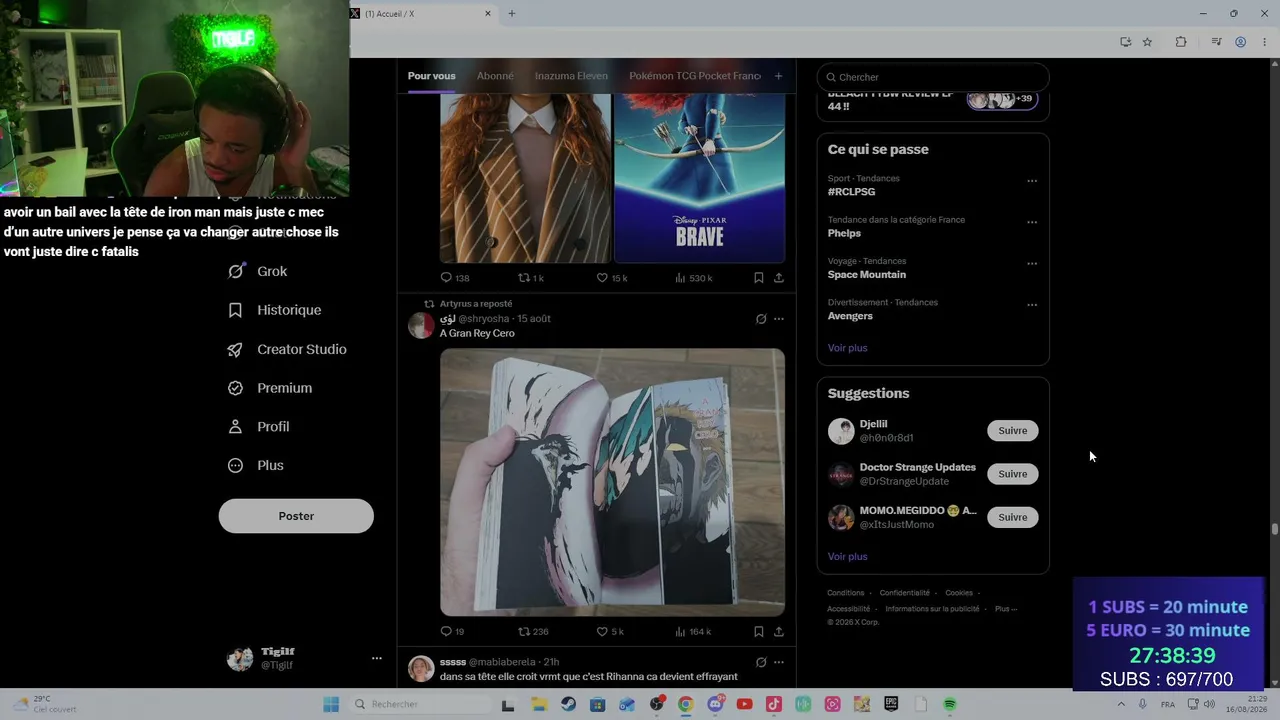Open the Plus more options icon

(x=235, y=465)
